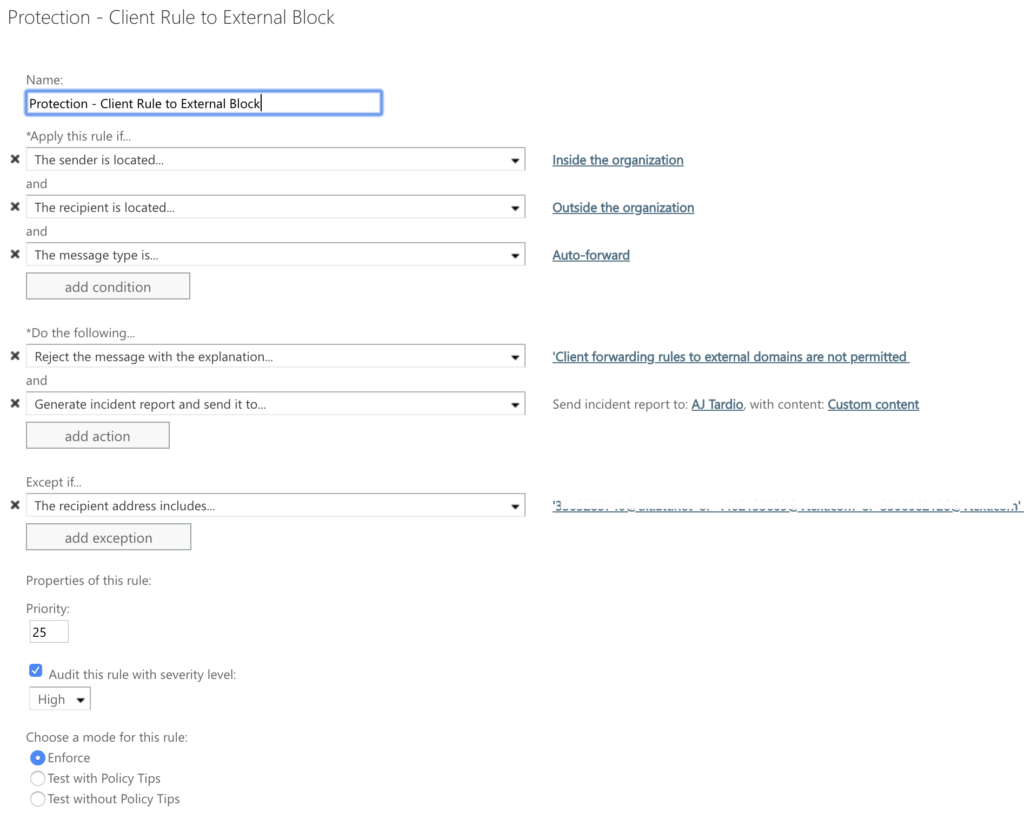This screenshot has width=1024, height=813.
Task: Delete the 'message type is' condition
Action: 15,255
